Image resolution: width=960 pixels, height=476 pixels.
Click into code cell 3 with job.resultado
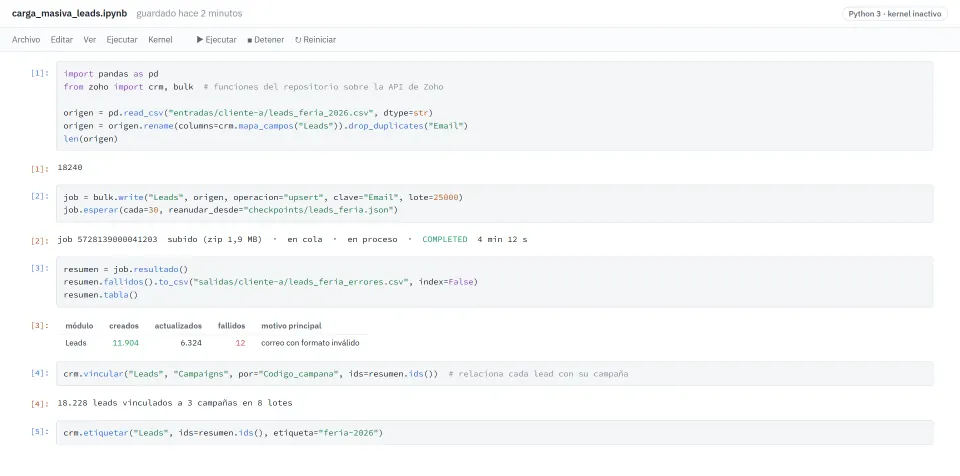(494, 282)
